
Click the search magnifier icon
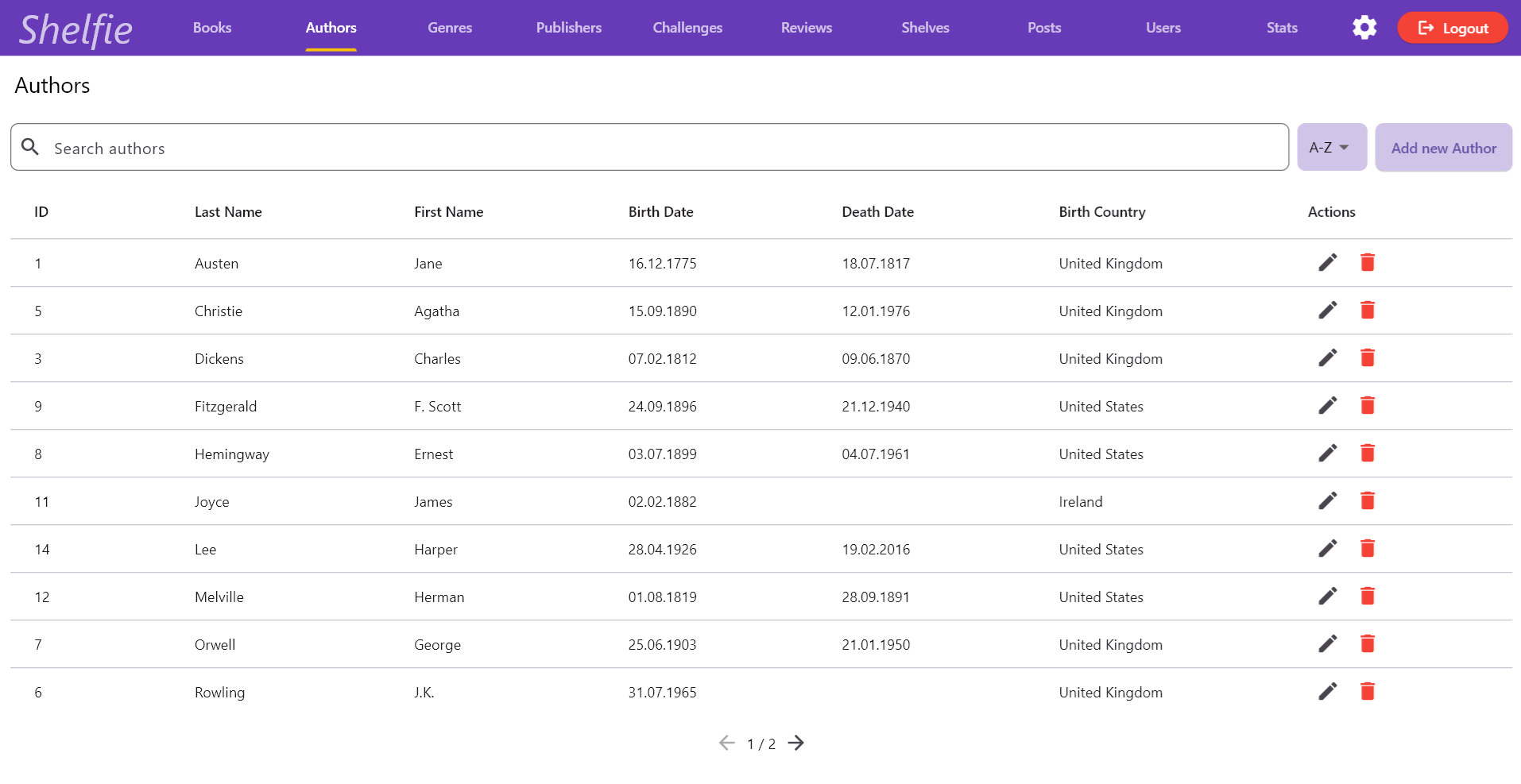[x=30, y=147]
